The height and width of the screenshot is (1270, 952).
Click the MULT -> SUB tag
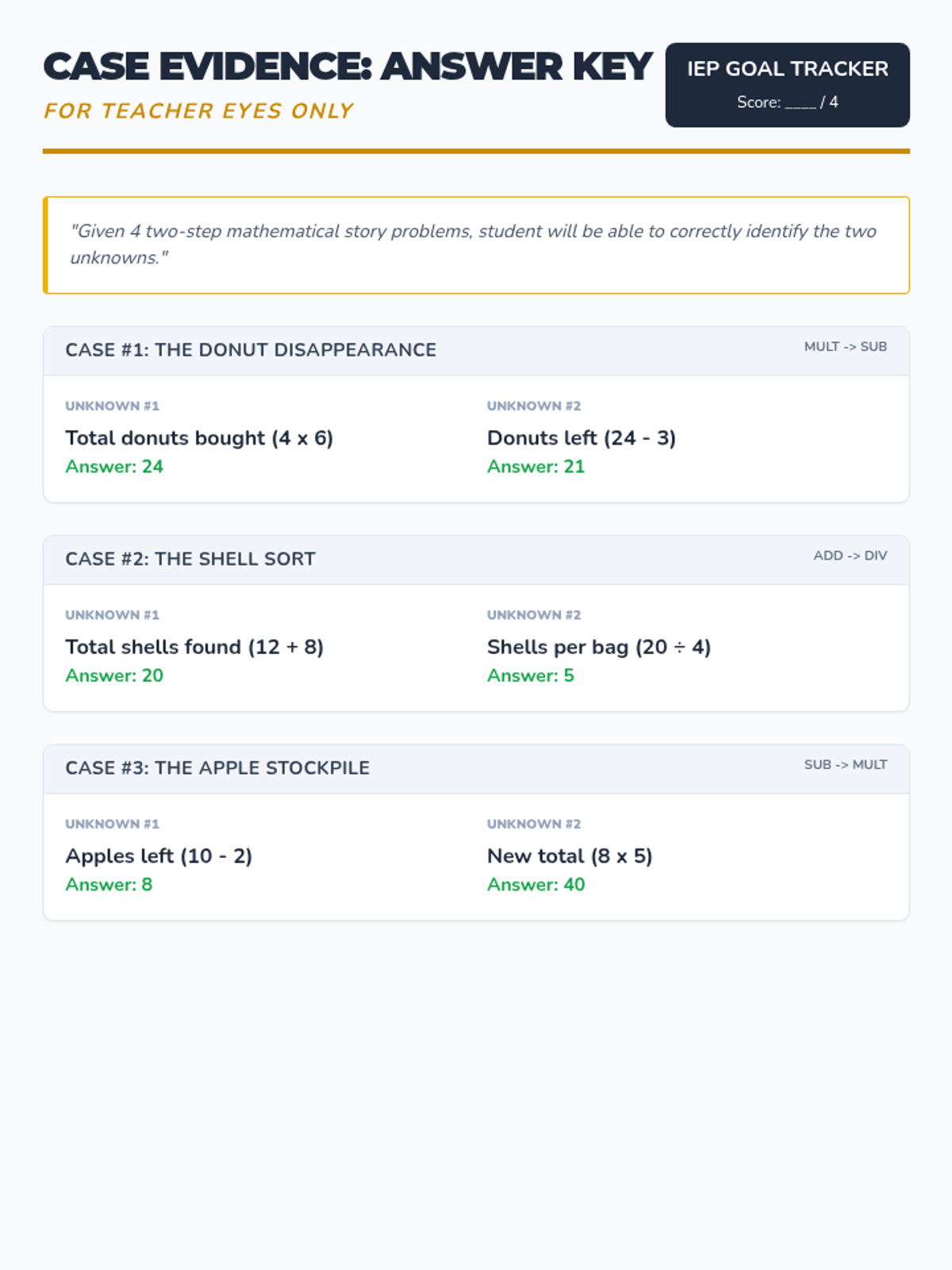845,347
